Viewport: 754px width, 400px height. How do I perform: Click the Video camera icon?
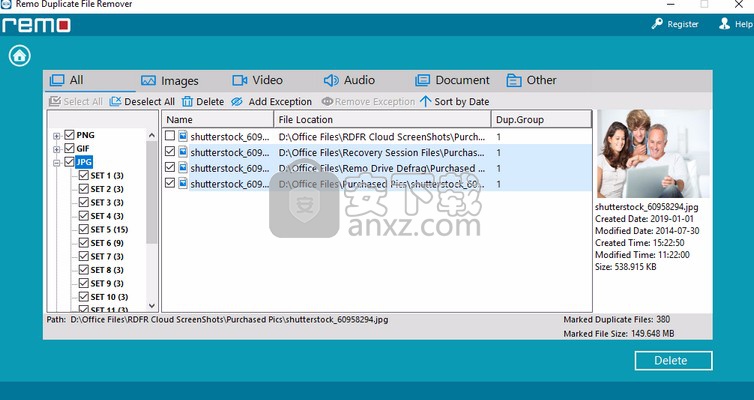[239, 80]
